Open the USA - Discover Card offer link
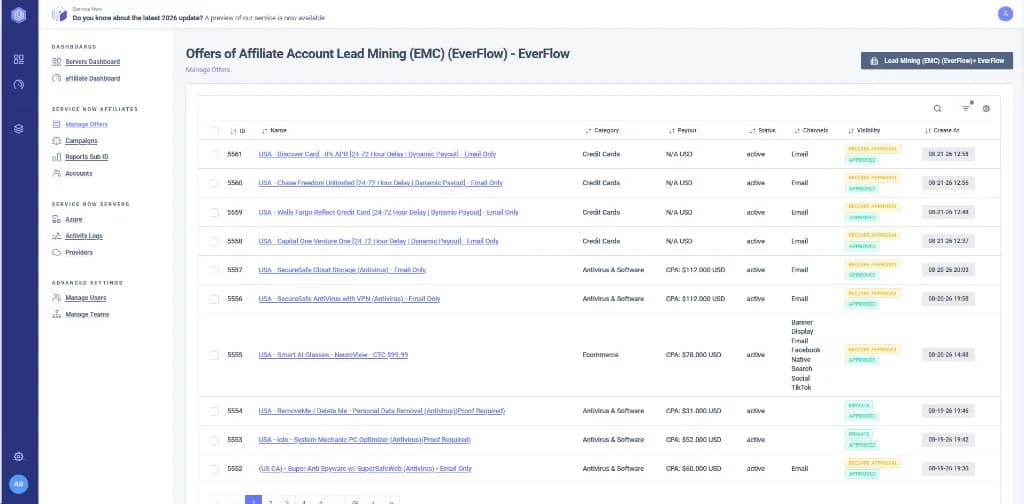 click(x=377, y=155)
